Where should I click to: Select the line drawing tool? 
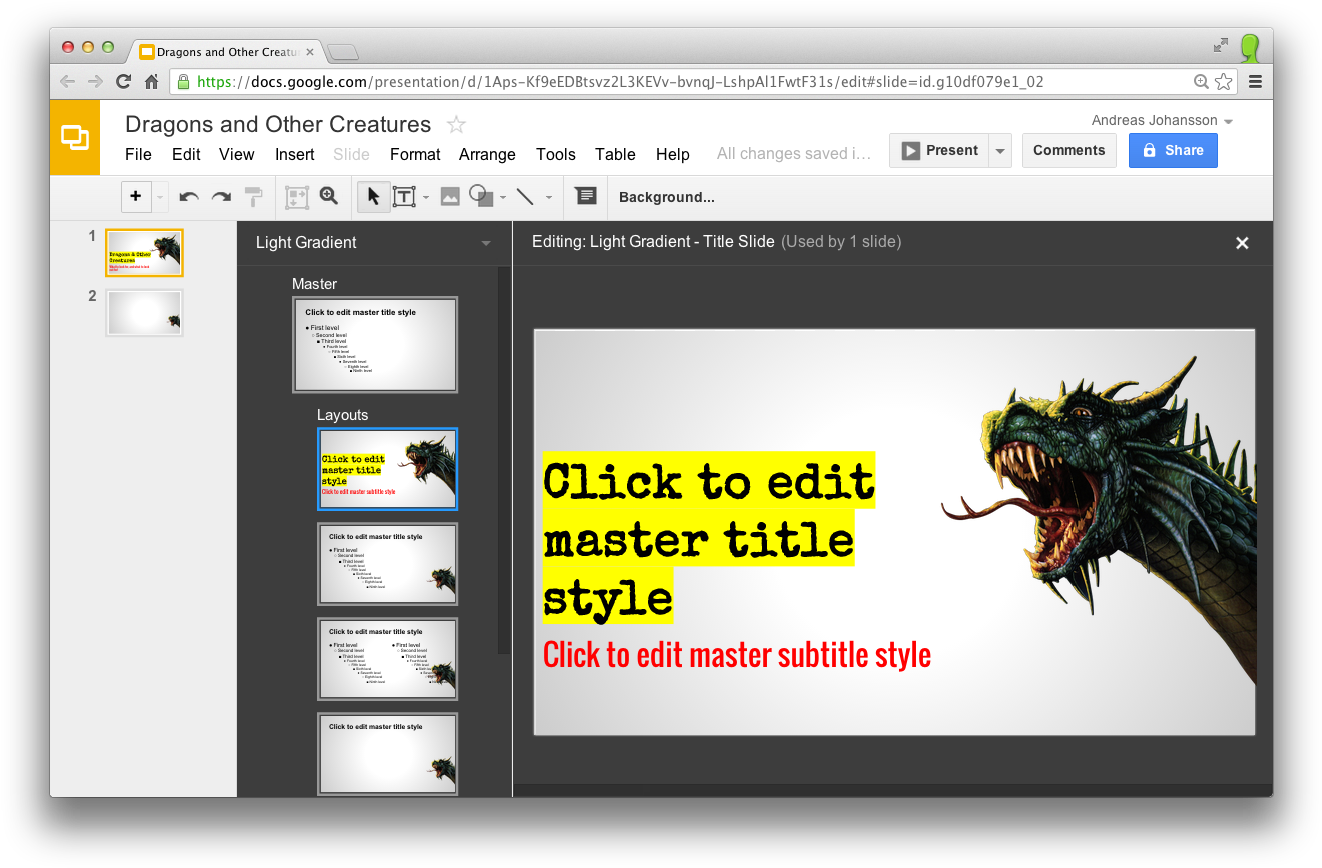coord(525,197)
